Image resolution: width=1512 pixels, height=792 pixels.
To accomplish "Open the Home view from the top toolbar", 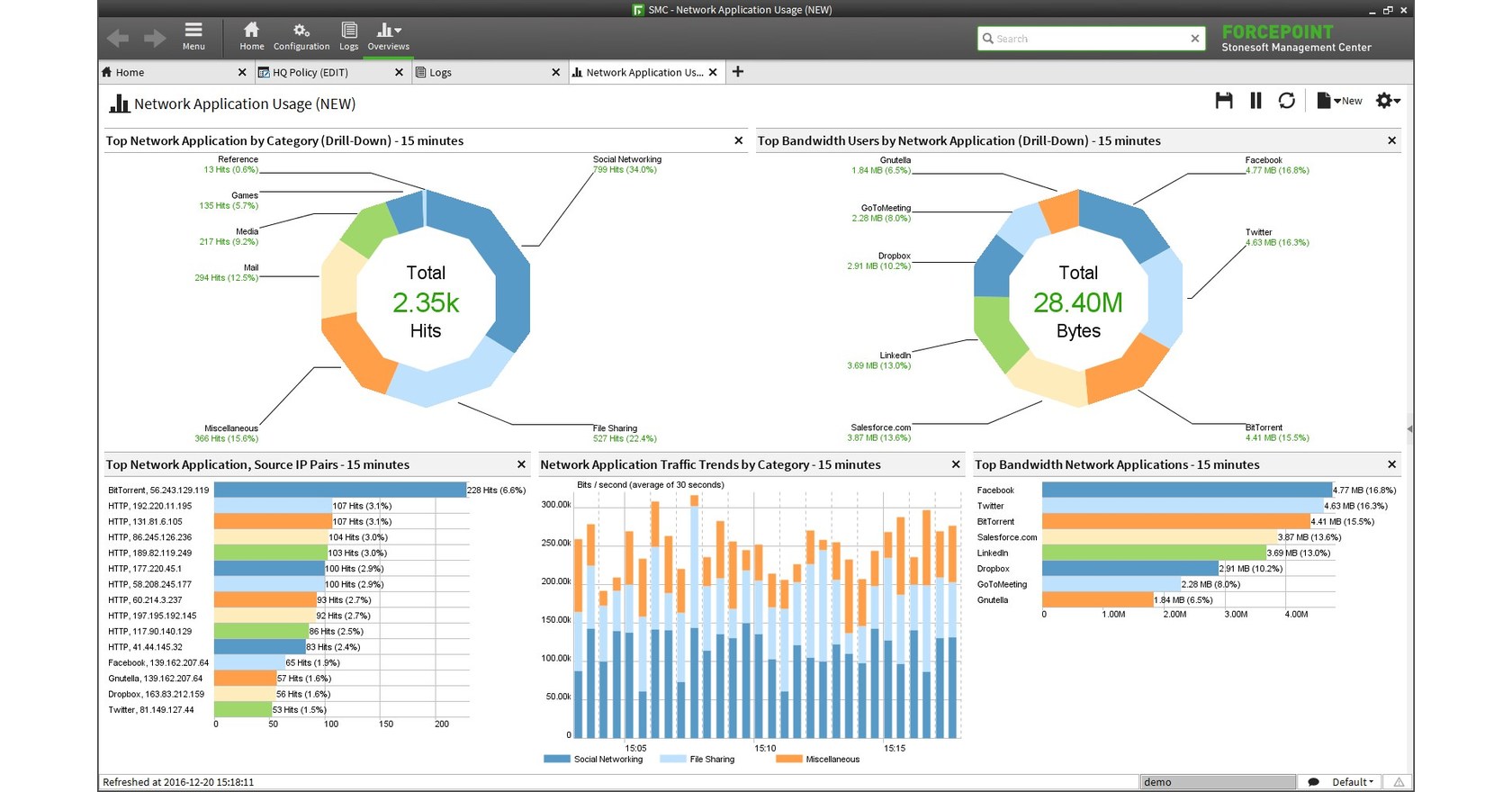I will [x=251, y=37].
